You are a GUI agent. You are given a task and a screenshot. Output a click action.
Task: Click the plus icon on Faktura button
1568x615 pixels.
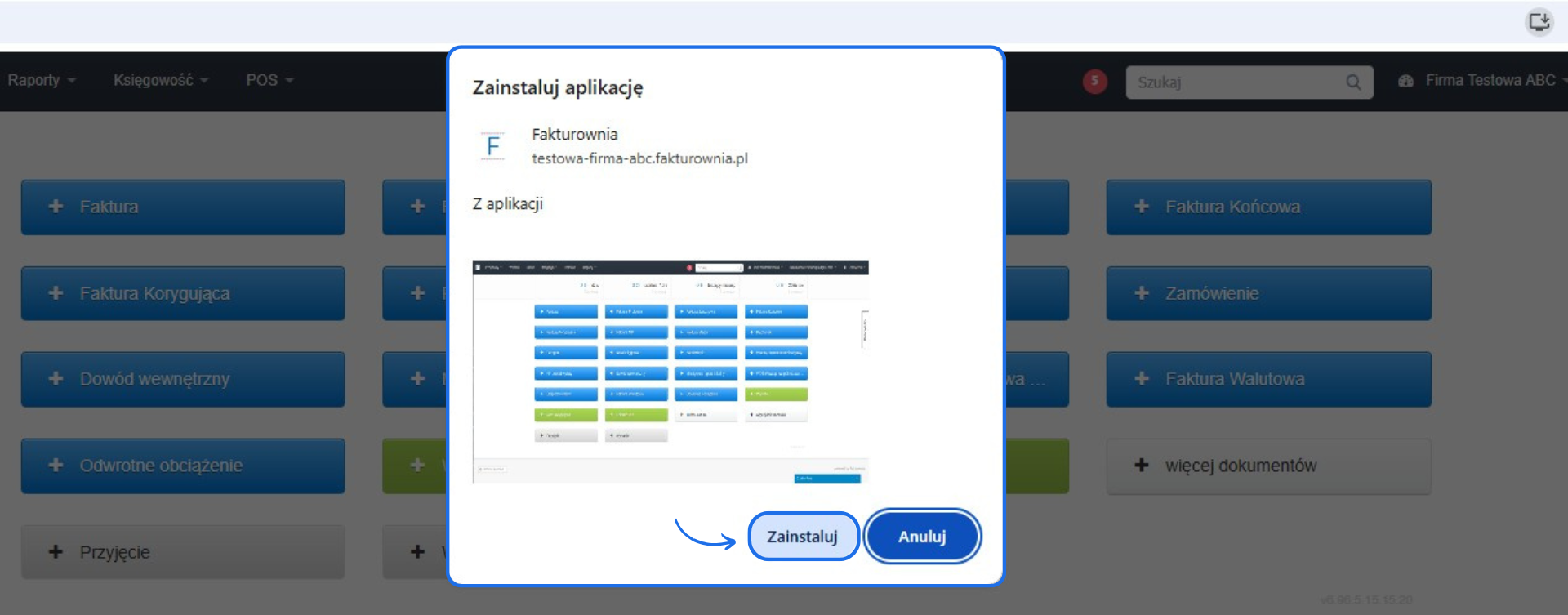[x=56, y=207]
